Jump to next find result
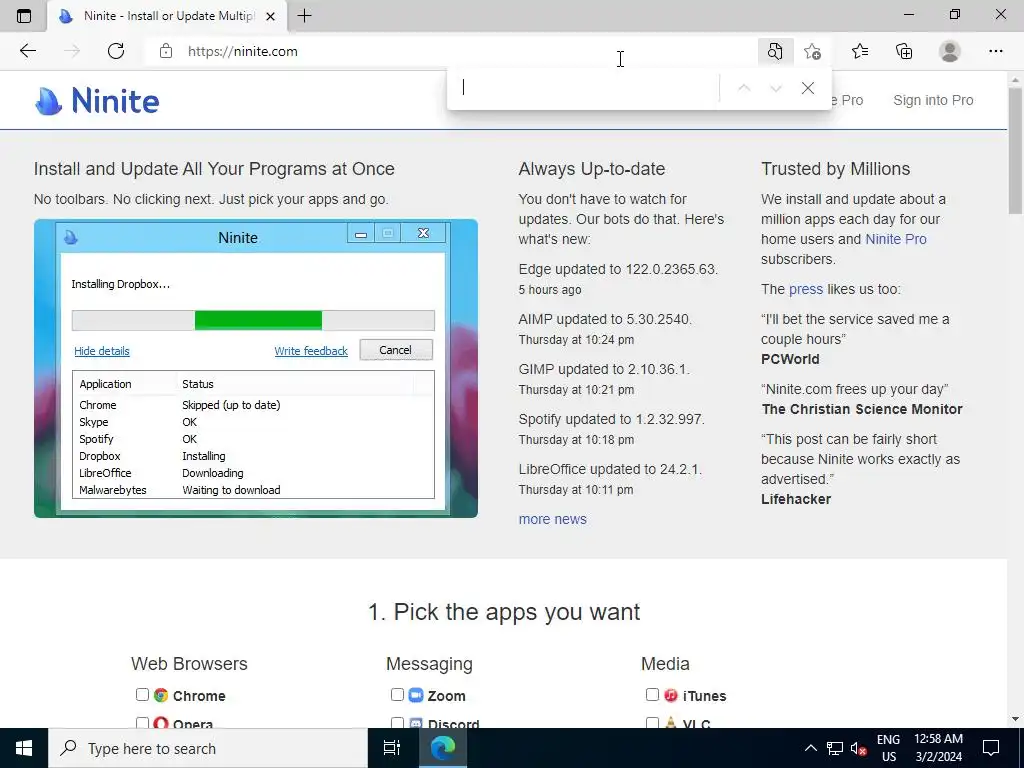Viewport: 1024px width, 768px height. click(776, 88)
